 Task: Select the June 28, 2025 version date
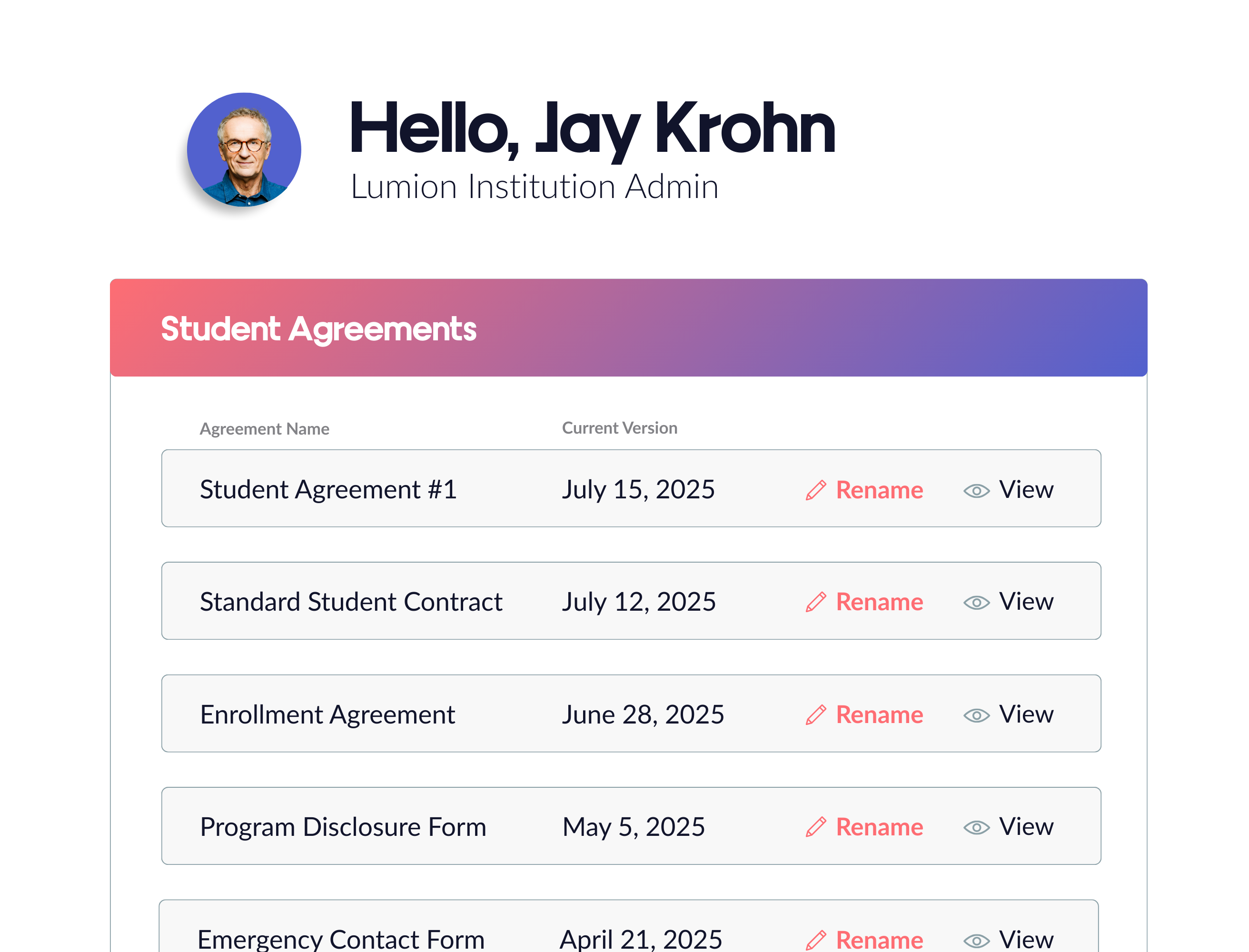coord(643,714)
